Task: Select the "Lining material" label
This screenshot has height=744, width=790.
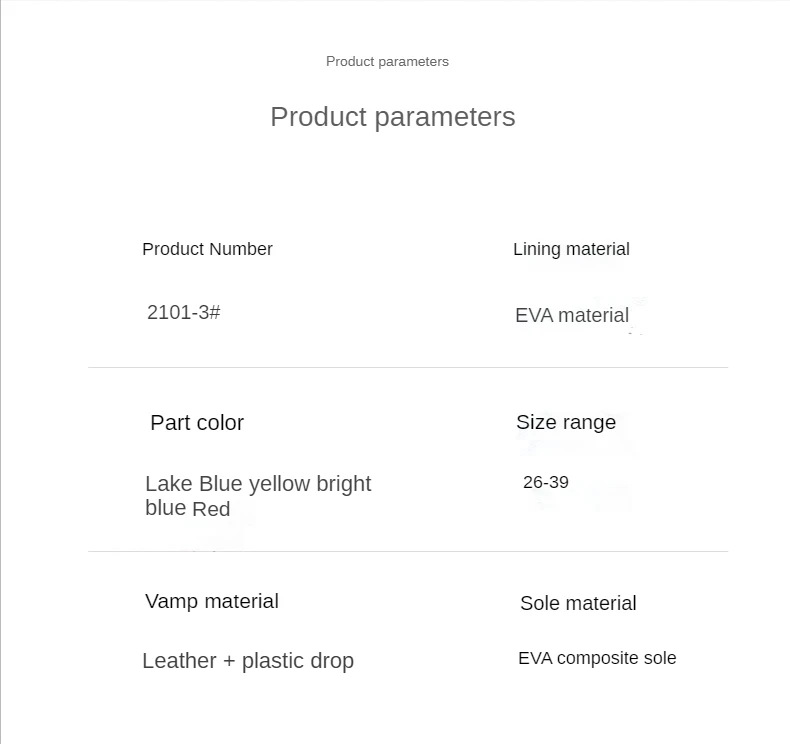Action: point(571,249)
